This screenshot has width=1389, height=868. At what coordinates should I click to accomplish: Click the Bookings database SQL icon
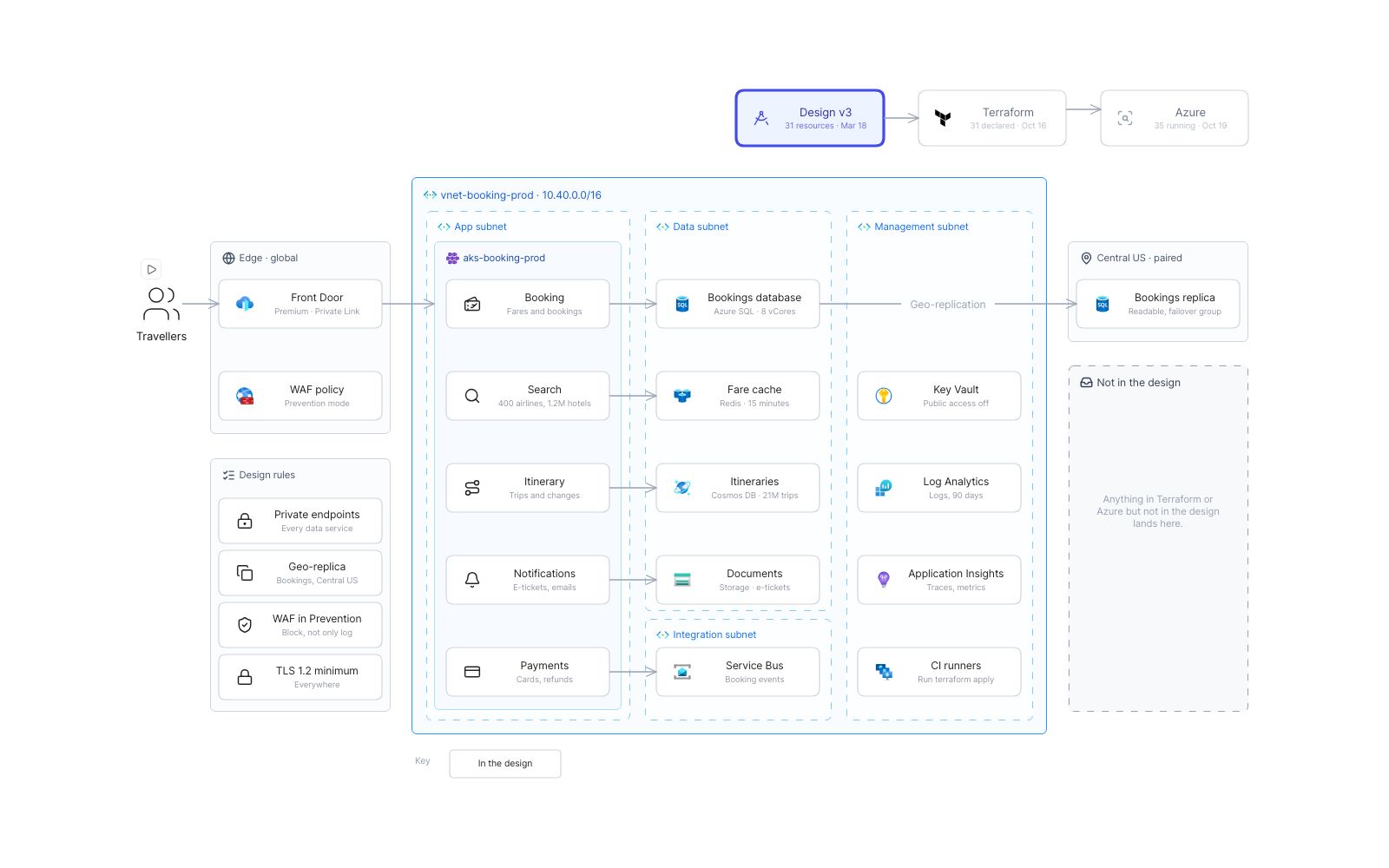[682, 304]
